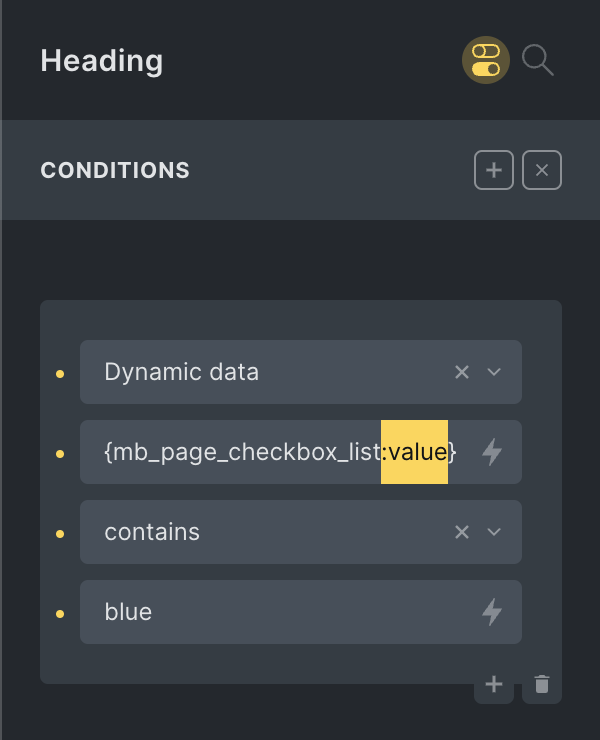Expand the chevron next to "contains"
This screenshot has width=600, height=740.
(x=493, y=532)
